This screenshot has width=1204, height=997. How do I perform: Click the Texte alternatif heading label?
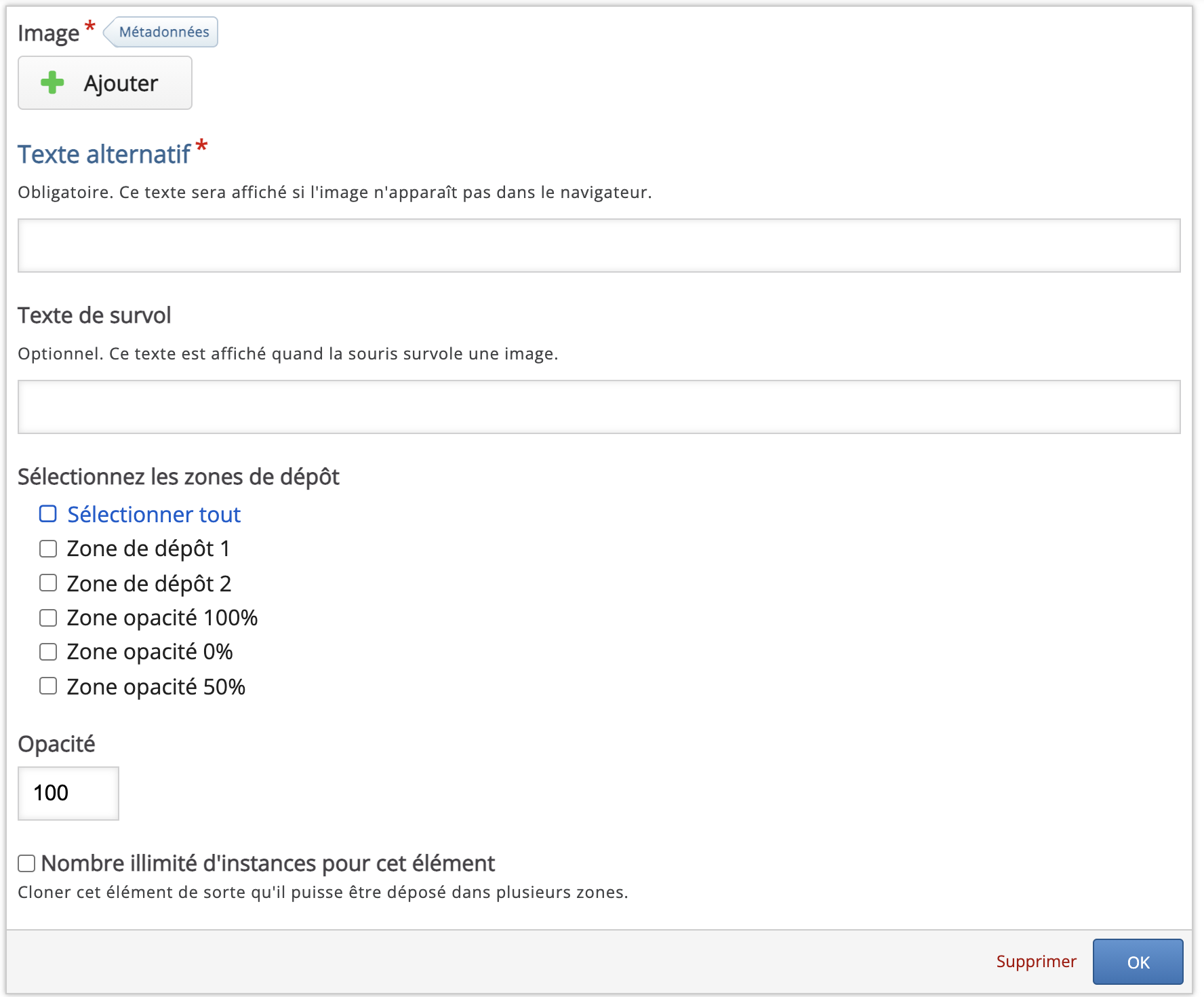[104, 155]
